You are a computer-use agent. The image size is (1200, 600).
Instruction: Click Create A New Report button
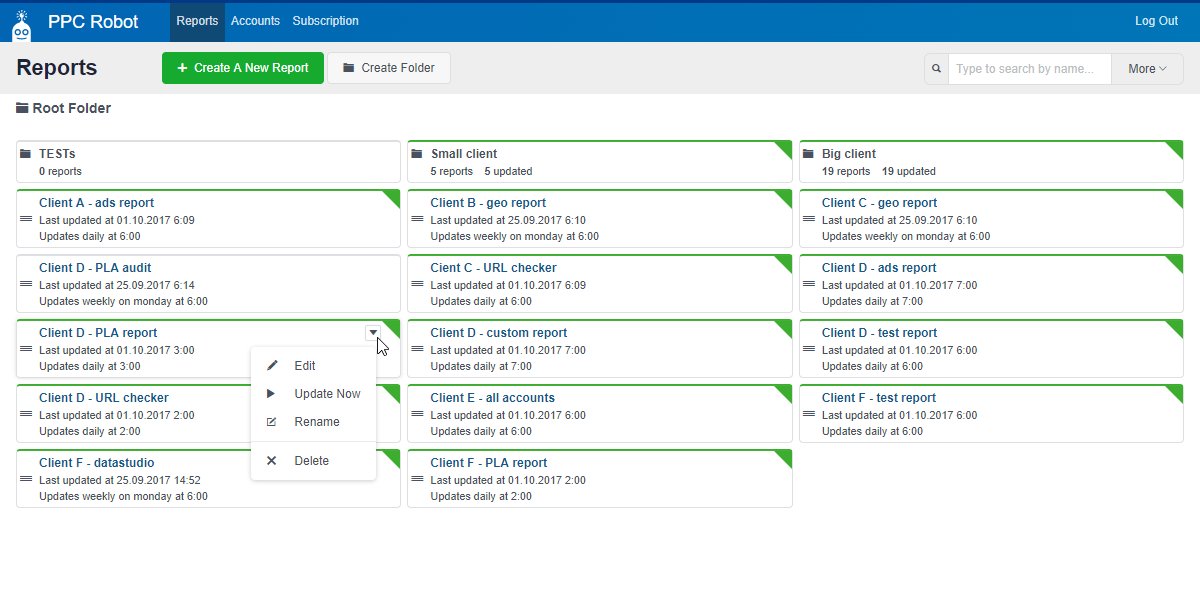243,68
